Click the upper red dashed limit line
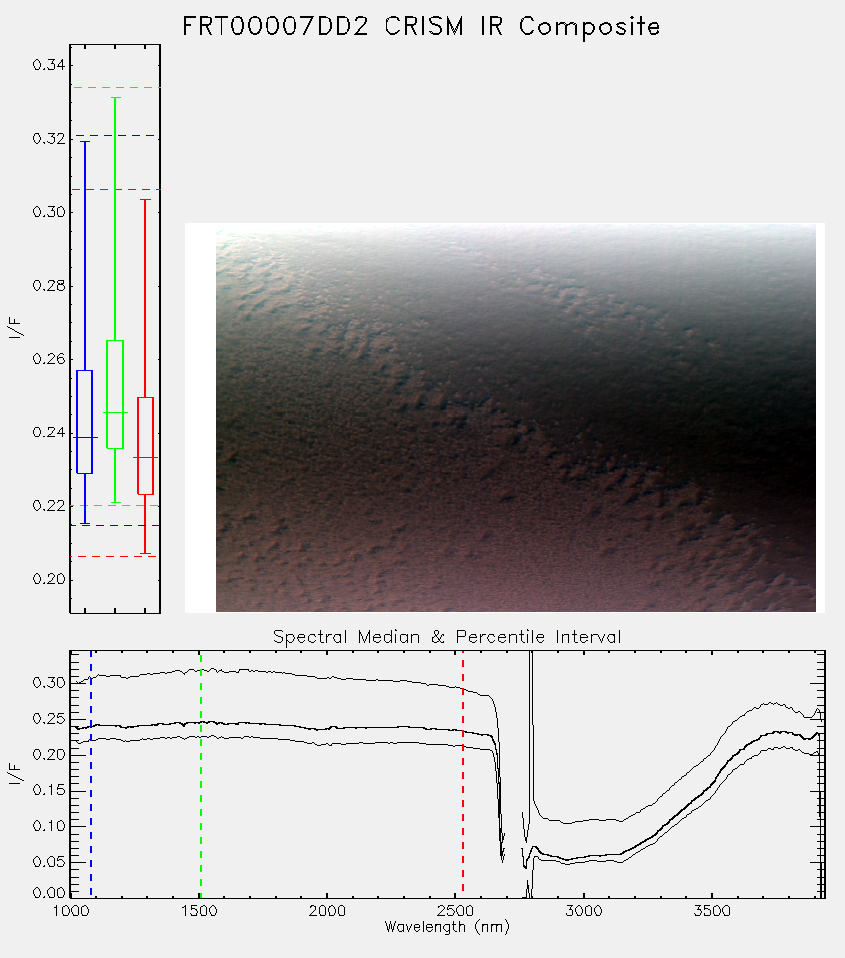The height and width of the screenshot is (958, 845). [115, 189]
